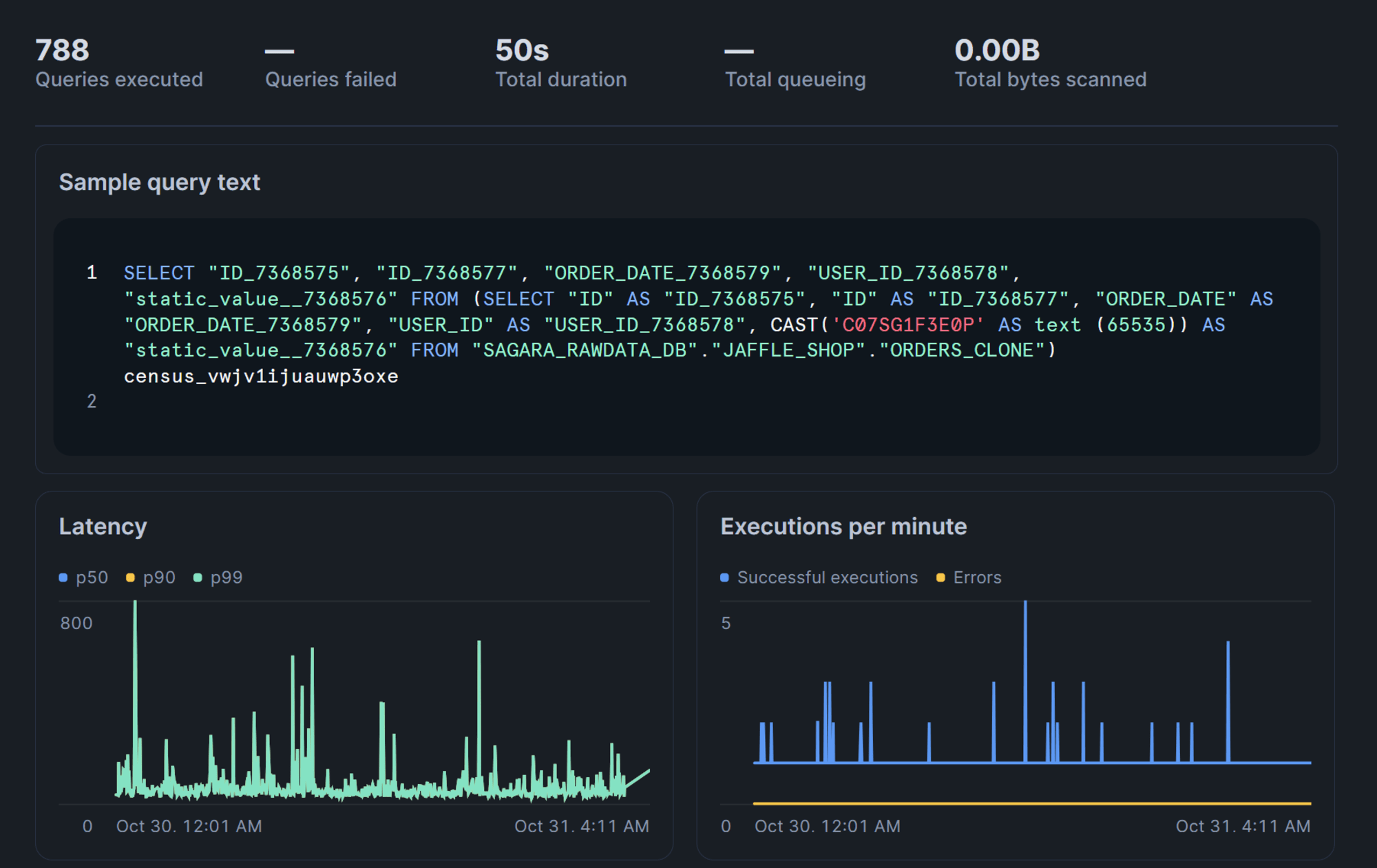Click the p90 legend label
The width and height of the screenshot is (1377, 868).
point(159,578)
